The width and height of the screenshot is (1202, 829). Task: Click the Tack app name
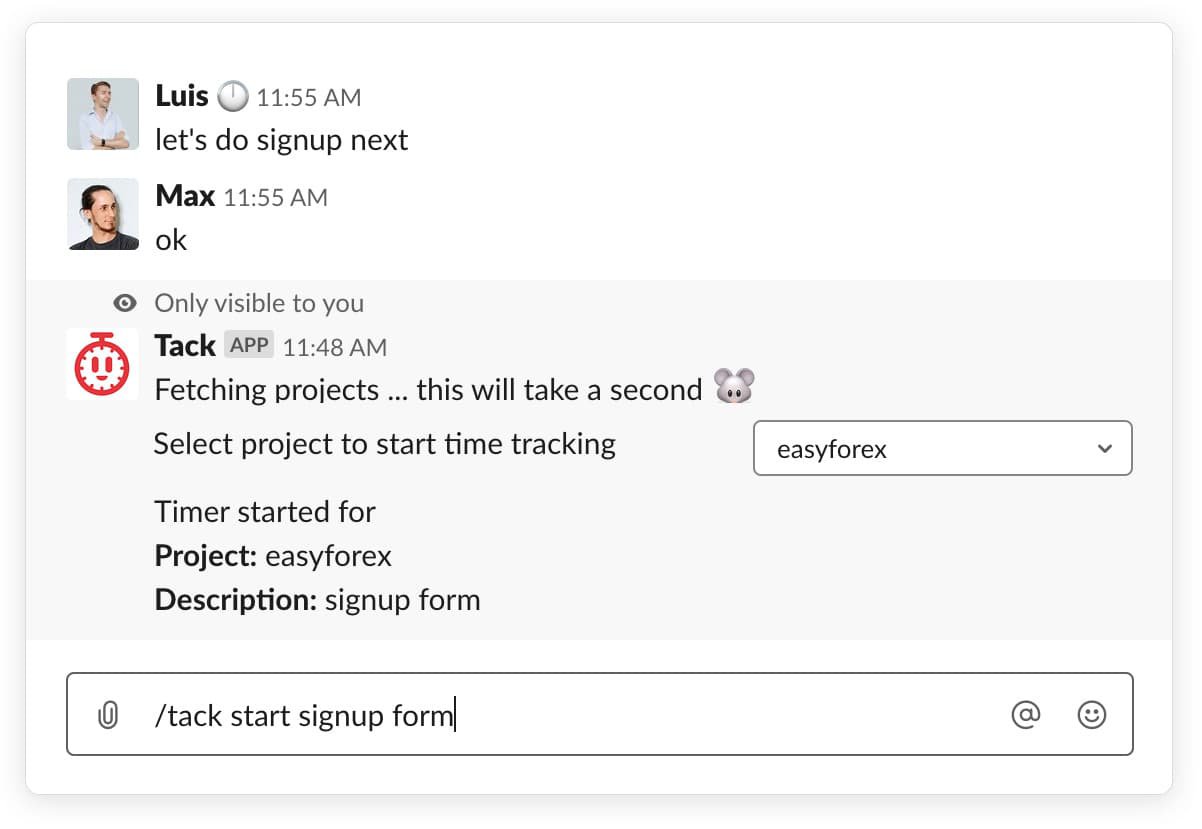pos(185,345)
